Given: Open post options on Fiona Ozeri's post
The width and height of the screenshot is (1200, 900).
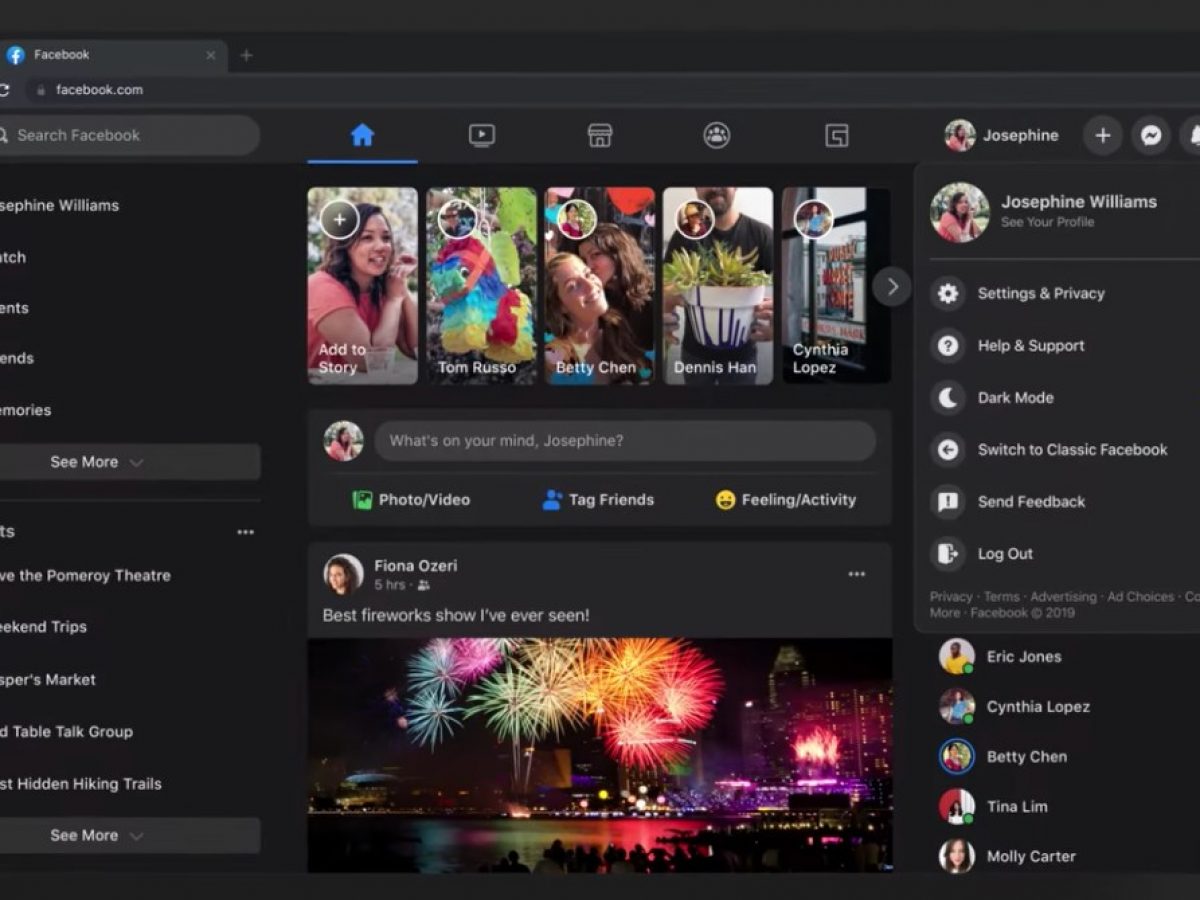Looking at the screenshot, I should [856, 574].
